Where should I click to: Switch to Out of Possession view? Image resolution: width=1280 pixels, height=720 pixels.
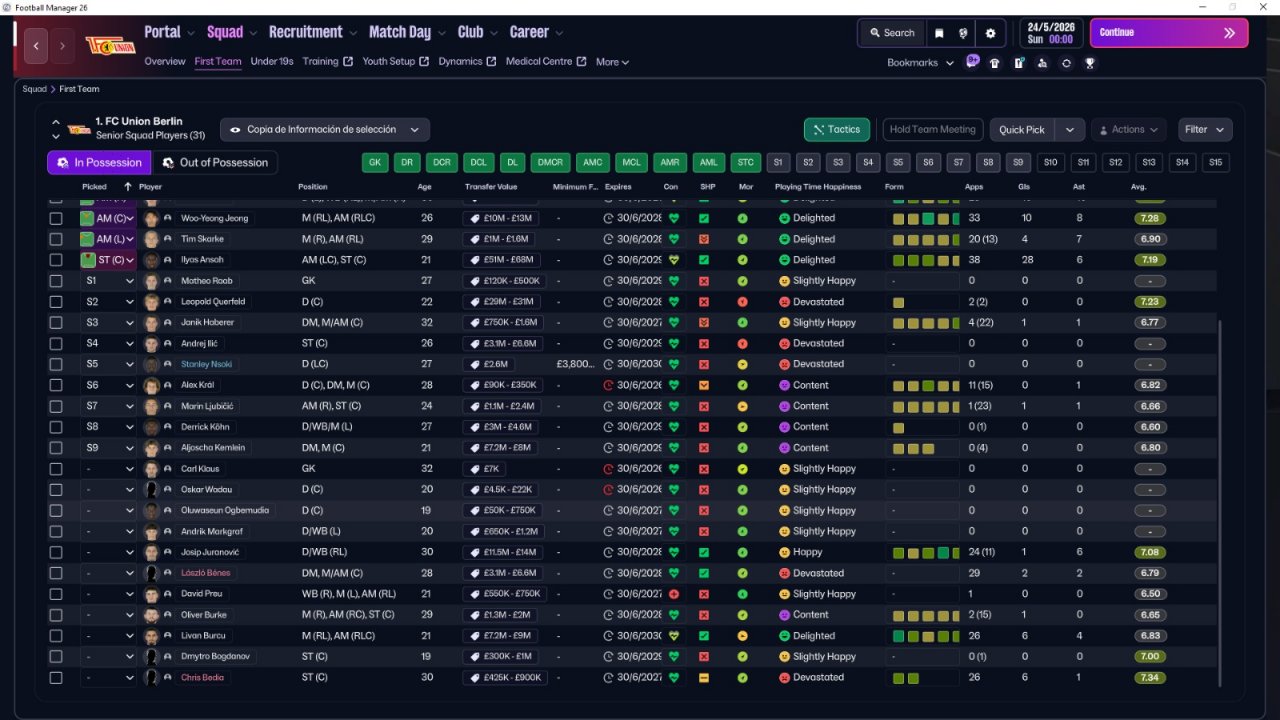215,163
